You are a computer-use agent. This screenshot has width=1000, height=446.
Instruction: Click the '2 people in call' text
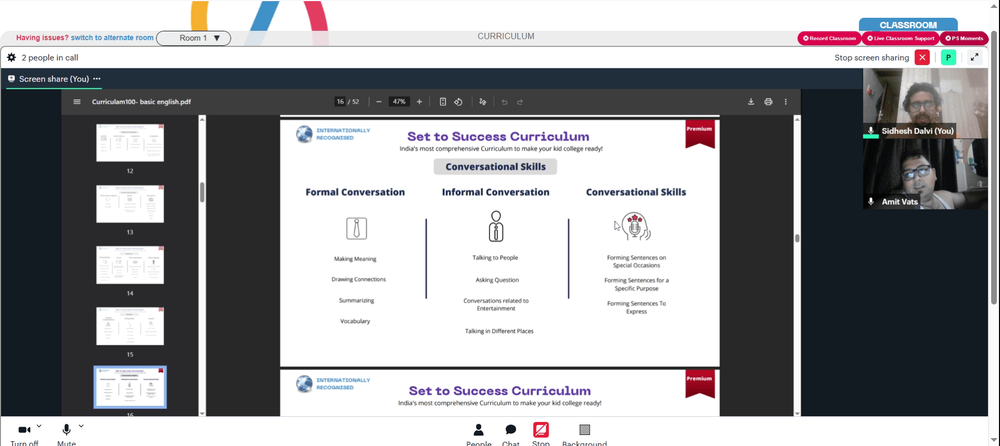click(50, 57)
